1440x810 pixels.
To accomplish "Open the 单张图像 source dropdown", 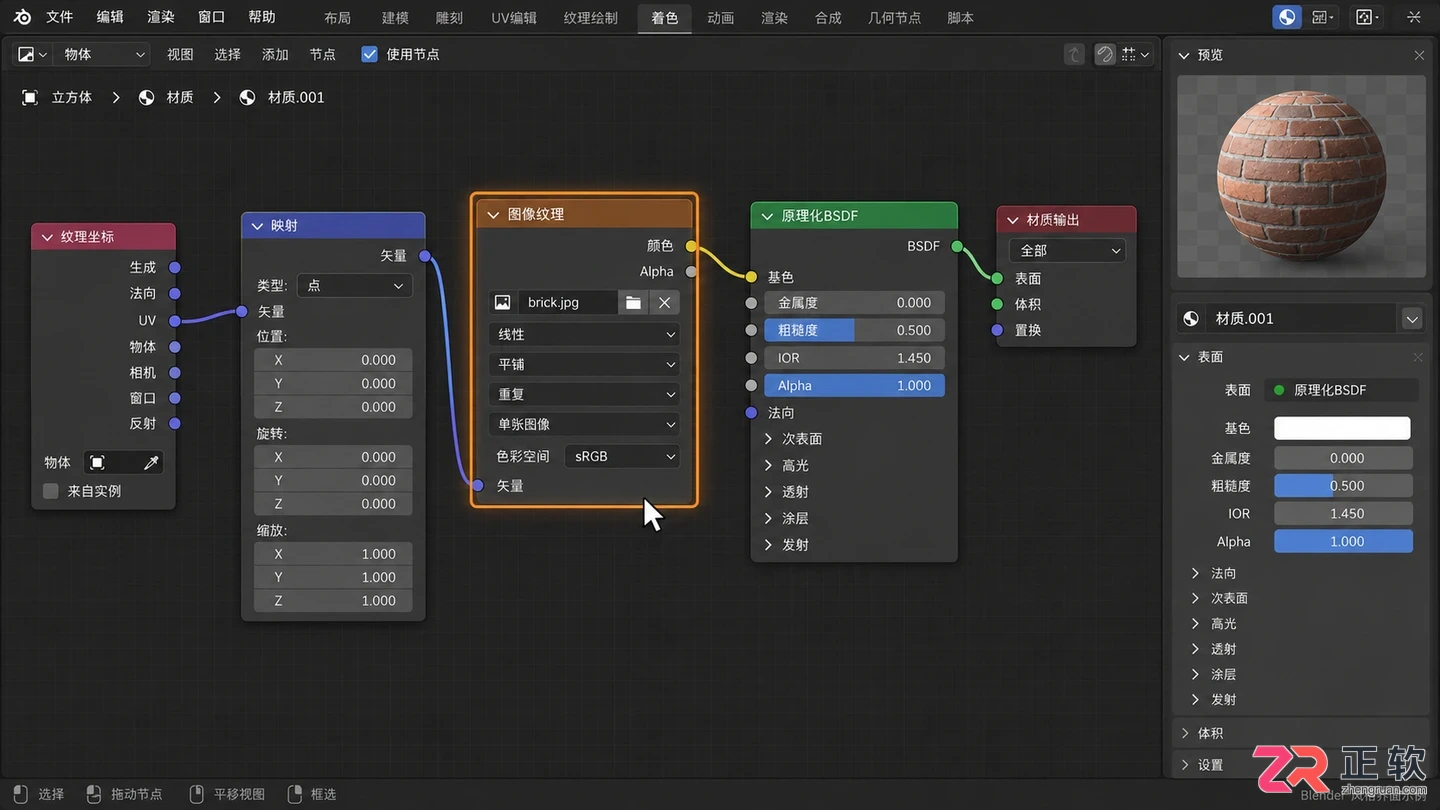I will click(x=584, y=424).
